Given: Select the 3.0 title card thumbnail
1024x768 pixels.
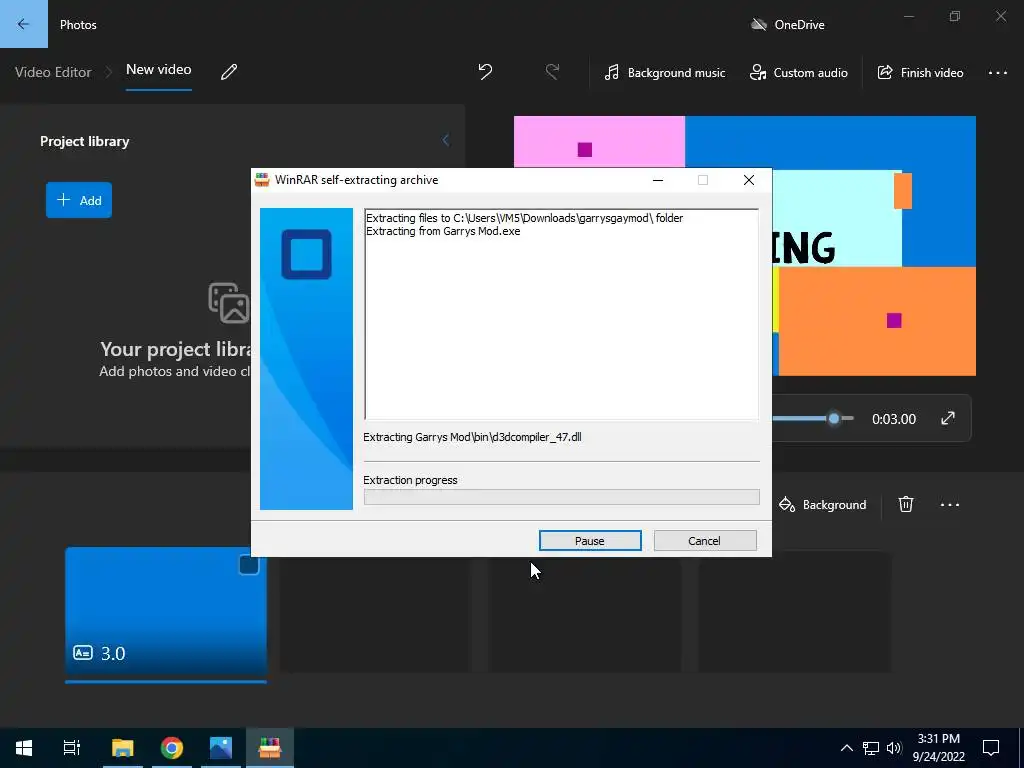Looking at the screenshot, I should [166, 611].
